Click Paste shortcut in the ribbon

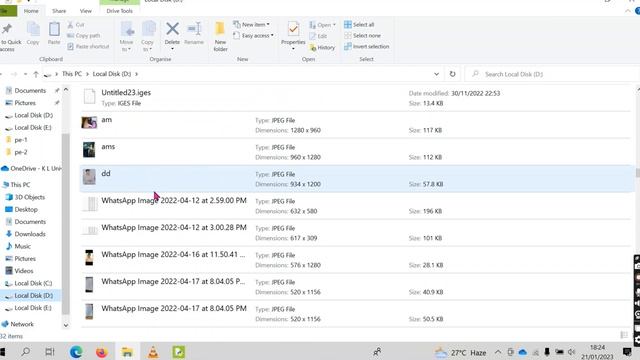tap(88, 47)
